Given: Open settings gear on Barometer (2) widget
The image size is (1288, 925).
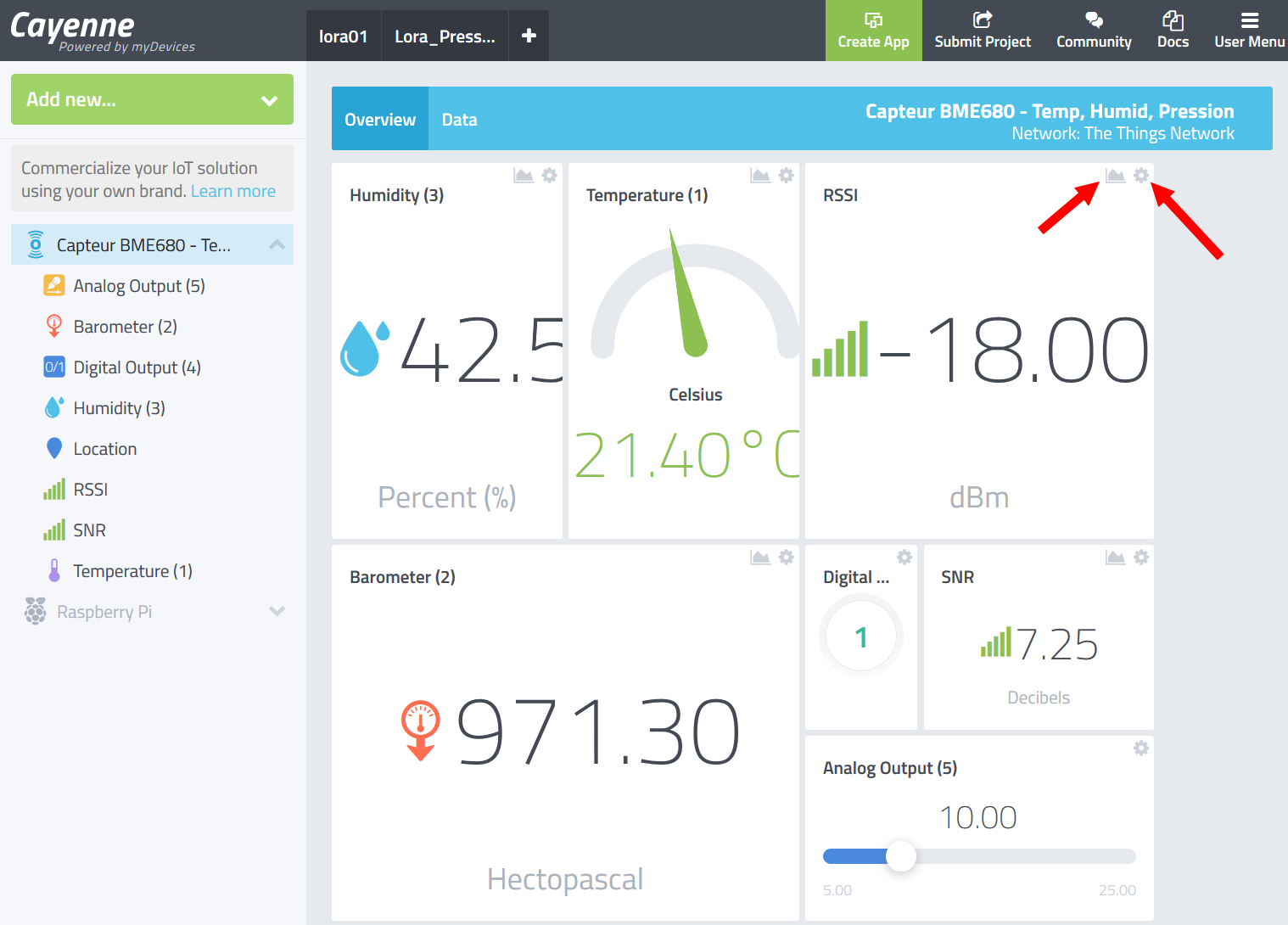Looking at the screenshot, I should pos(787,557).
